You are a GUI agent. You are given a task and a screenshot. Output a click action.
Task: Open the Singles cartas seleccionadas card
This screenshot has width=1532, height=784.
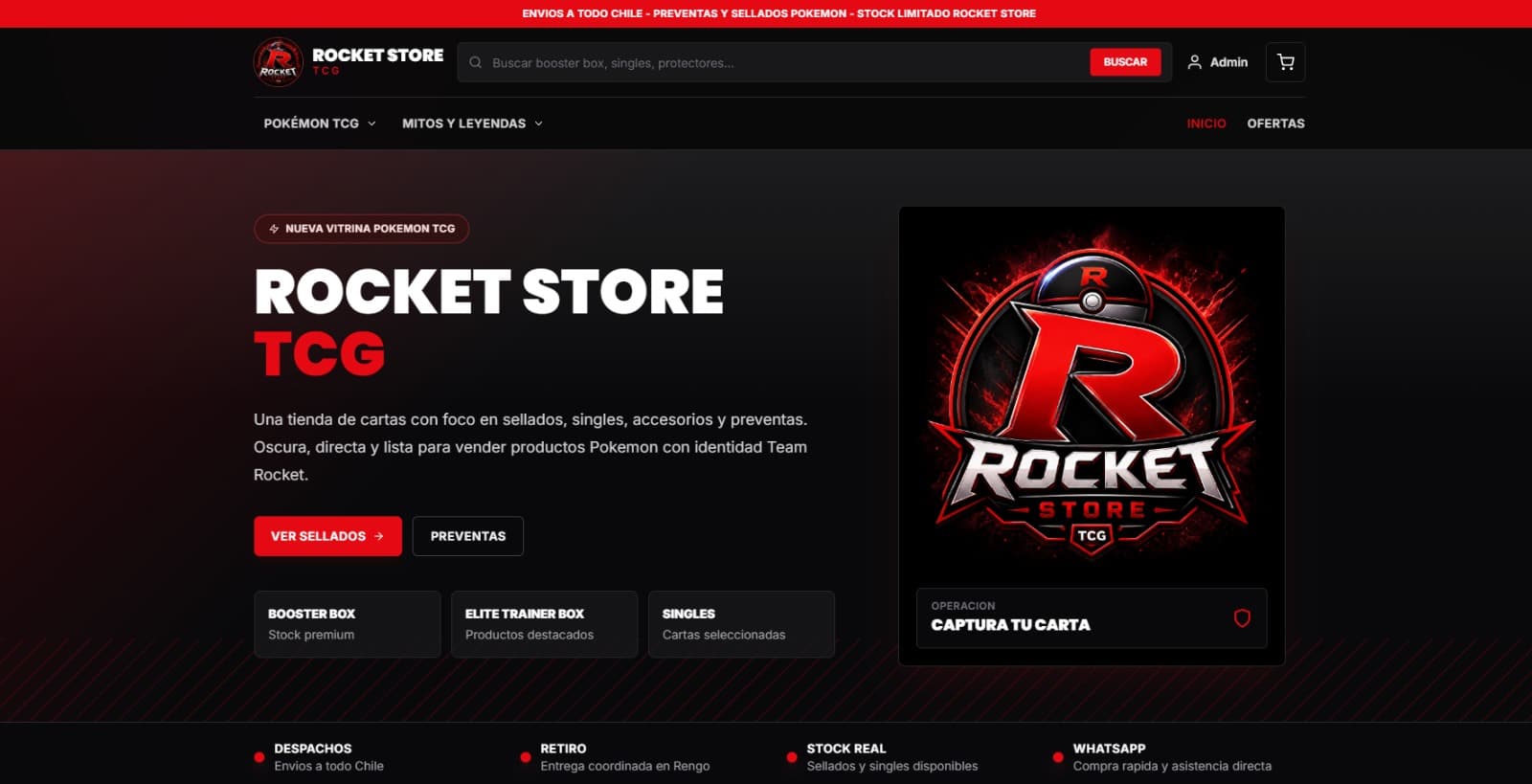pyautogui.click(x=741, y=624)
